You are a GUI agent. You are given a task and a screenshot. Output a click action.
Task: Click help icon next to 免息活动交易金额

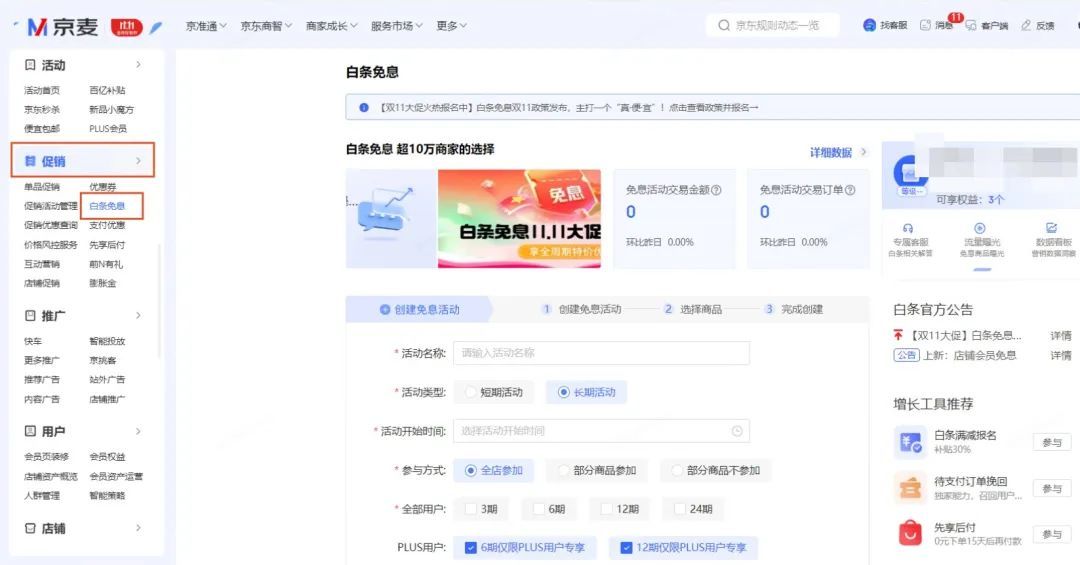coord(716,190)
